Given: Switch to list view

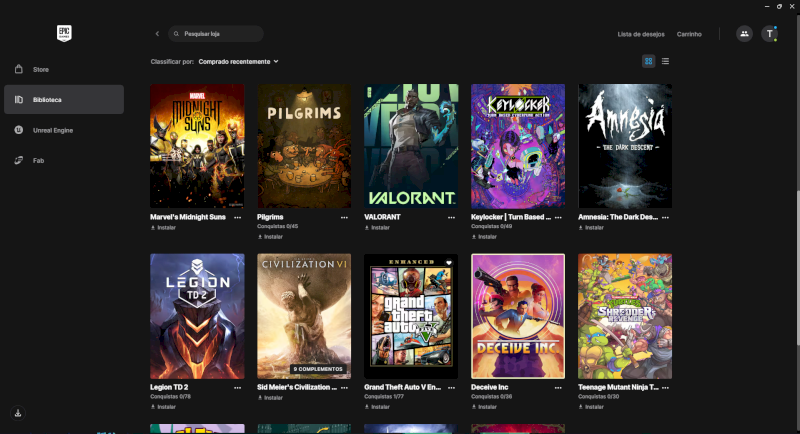Looking at the screenshot, I should pyautogui.click(x=665, y=61).
